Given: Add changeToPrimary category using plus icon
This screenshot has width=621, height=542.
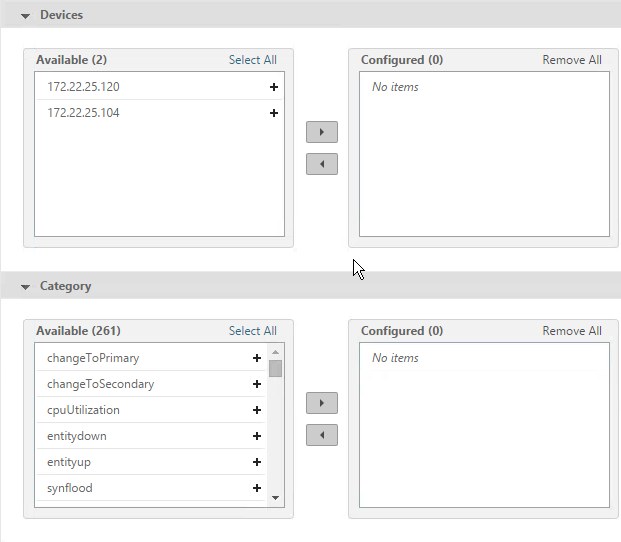Looking at the screenshot, I should (x=257, y=358).
